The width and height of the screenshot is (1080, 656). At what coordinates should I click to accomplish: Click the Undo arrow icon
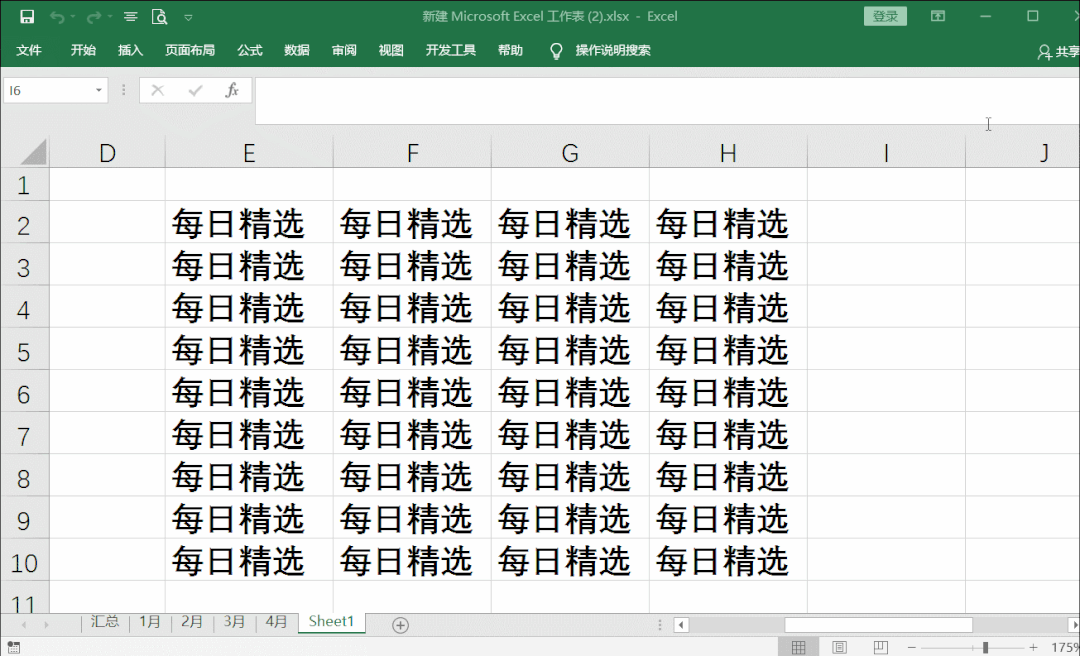56,17
